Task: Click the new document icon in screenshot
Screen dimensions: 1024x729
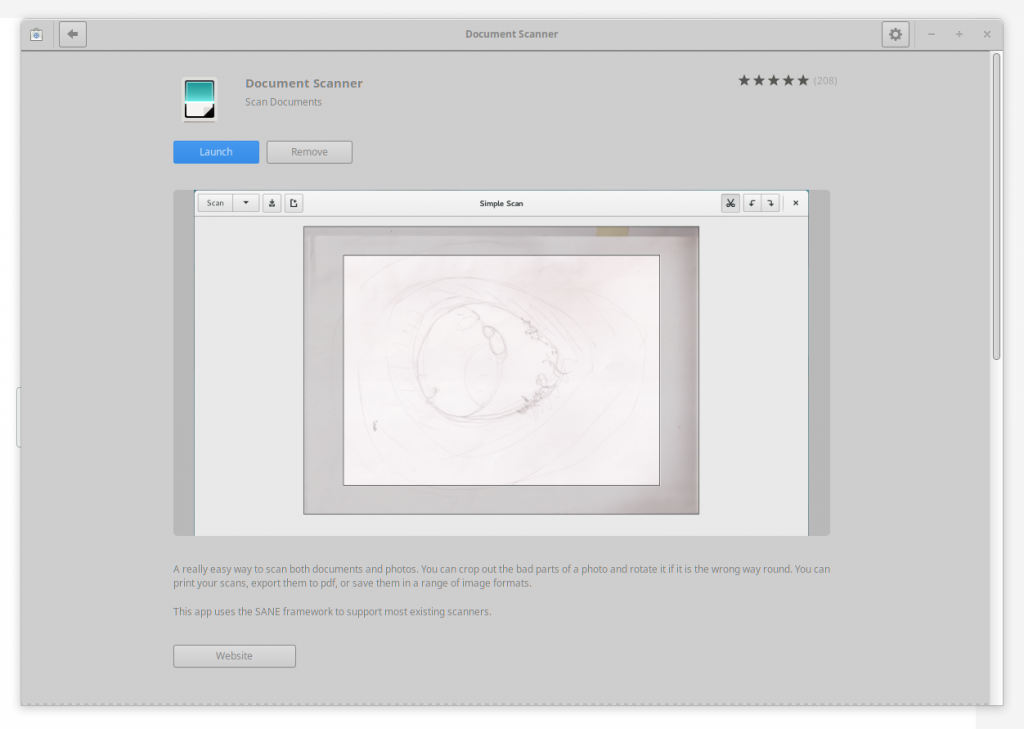Action: [294, 203]
